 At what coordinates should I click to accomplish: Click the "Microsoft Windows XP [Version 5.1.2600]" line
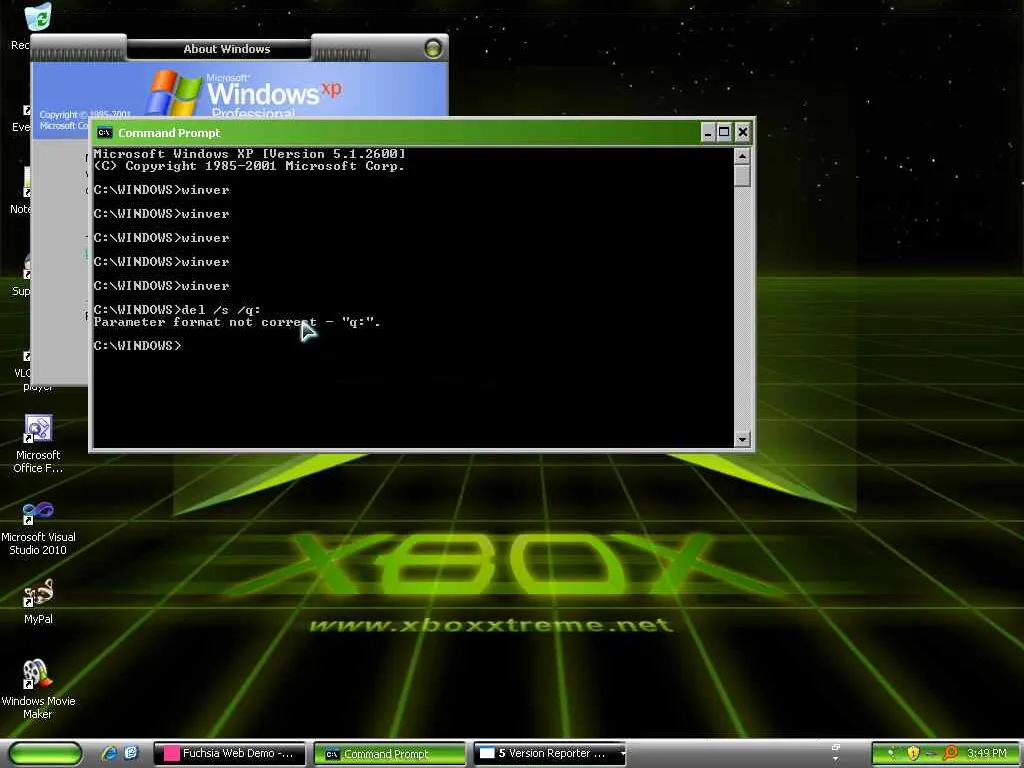point(249,154)
